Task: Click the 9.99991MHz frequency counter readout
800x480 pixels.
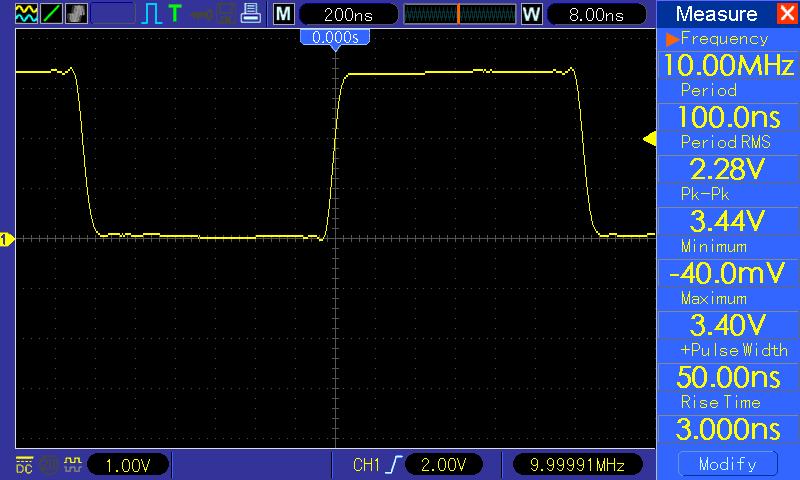Action: 577,464
